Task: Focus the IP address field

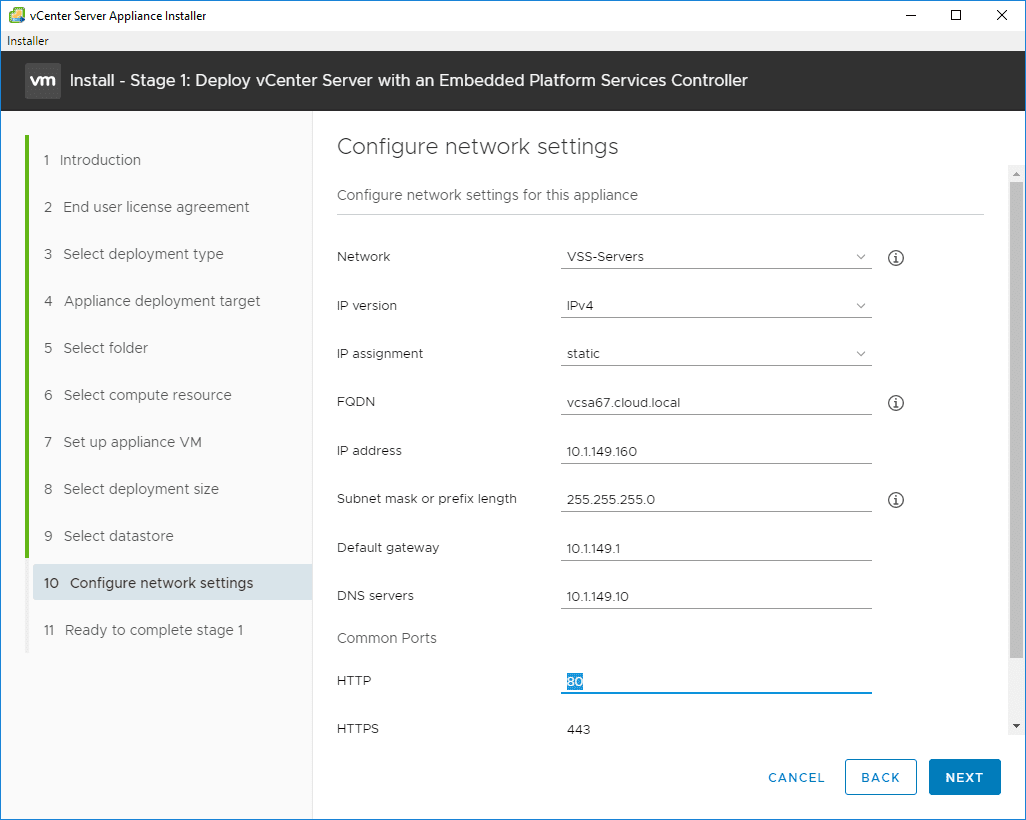Action: click(x=717, y=451)
